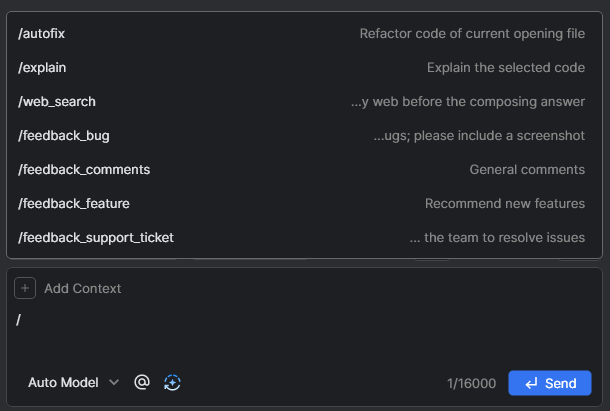Click the 'Recommend new features' description
This screenshot has width=610, height=411.
click(505, 204)
